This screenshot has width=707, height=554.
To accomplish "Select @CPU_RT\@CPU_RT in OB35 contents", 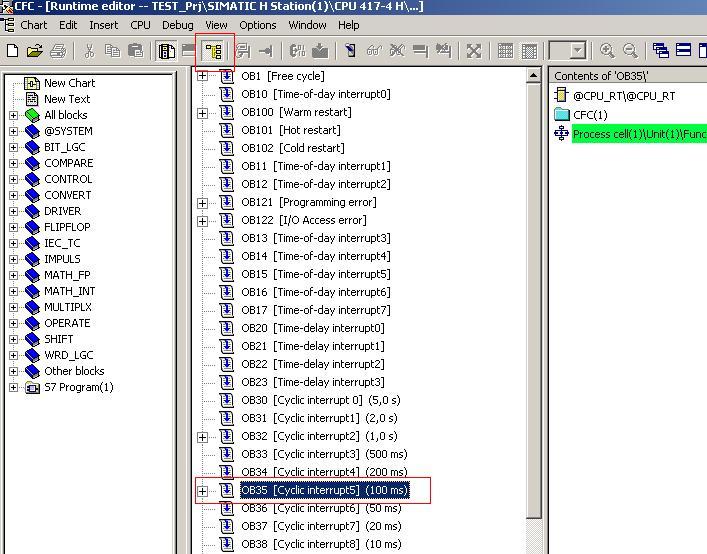I will (x=624, y=96).
